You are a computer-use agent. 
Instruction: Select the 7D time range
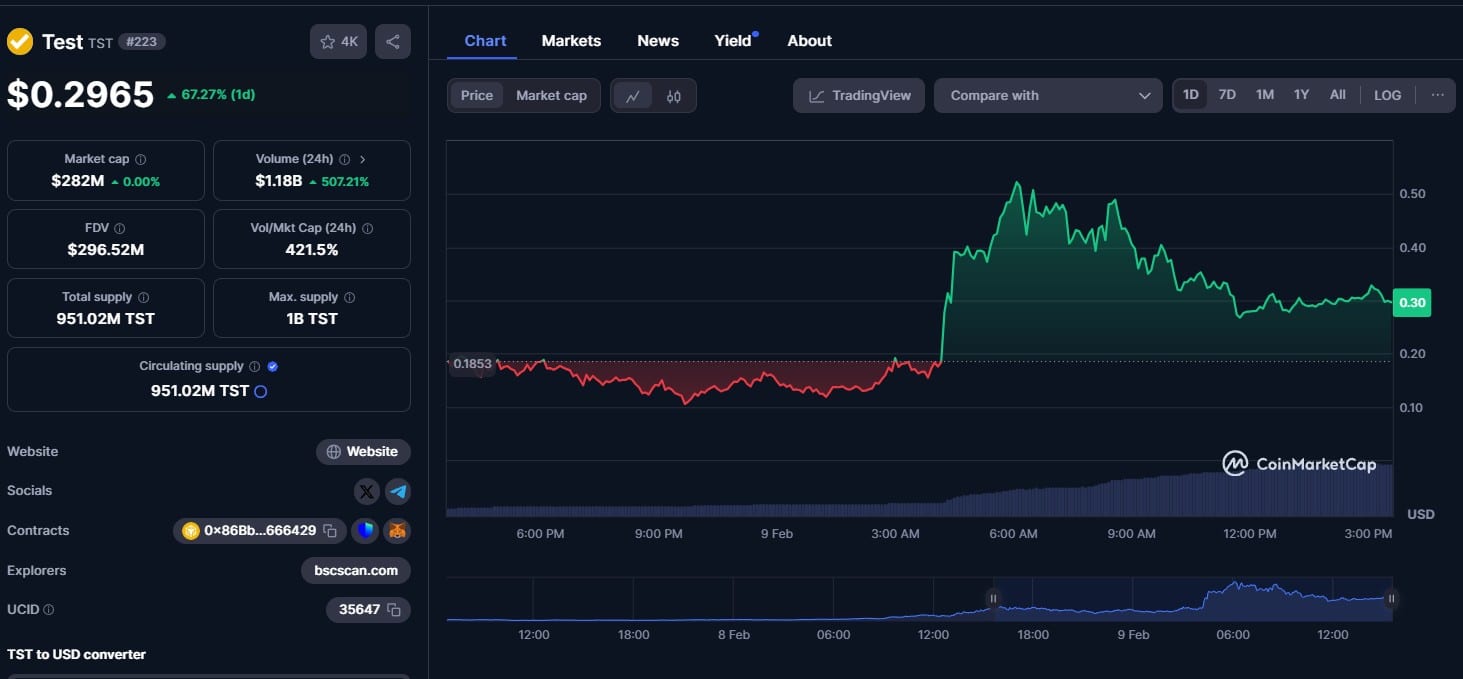[1227, 95]
